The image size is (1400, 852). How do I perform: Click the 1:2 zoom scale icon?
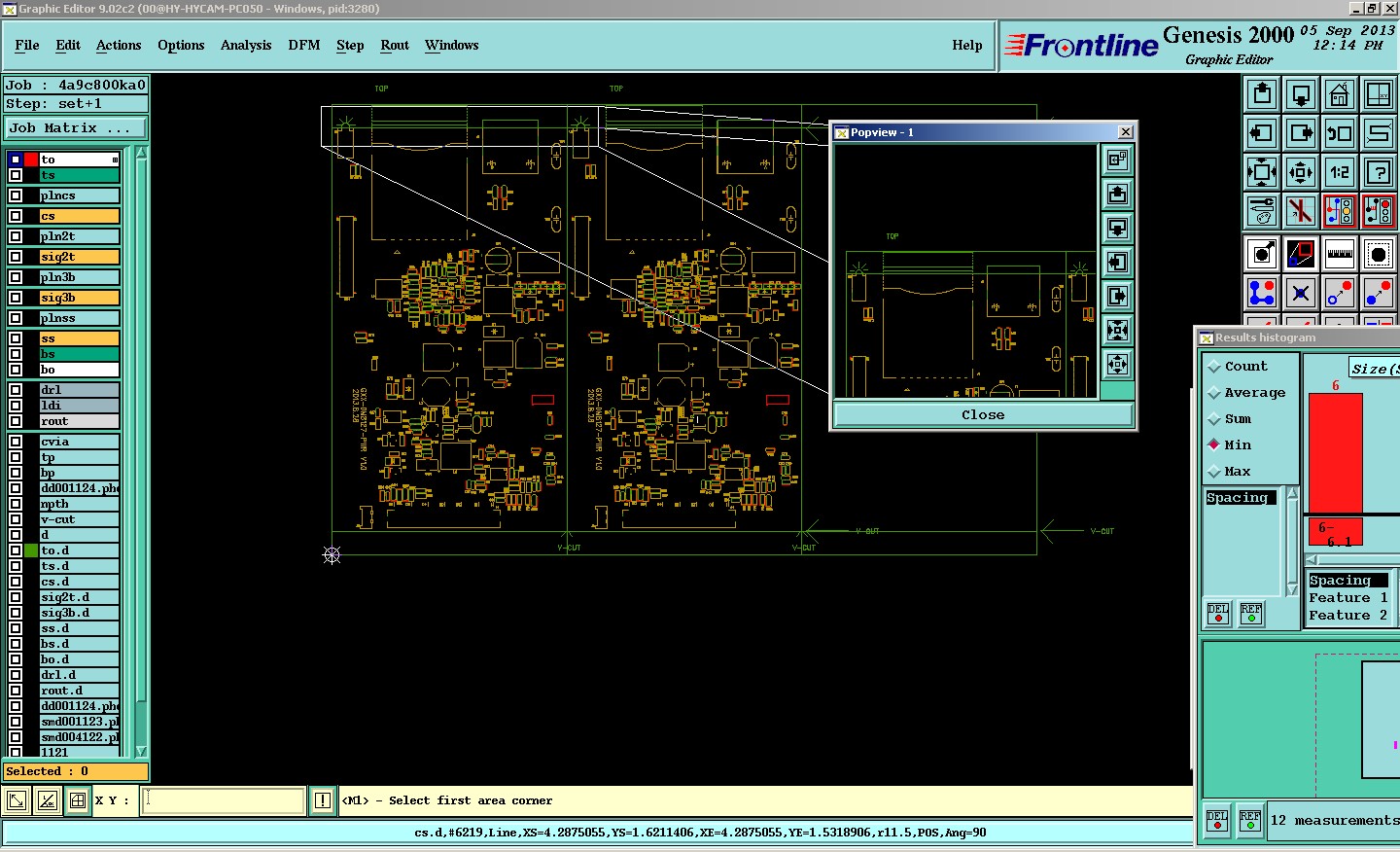click(1340, 173)
